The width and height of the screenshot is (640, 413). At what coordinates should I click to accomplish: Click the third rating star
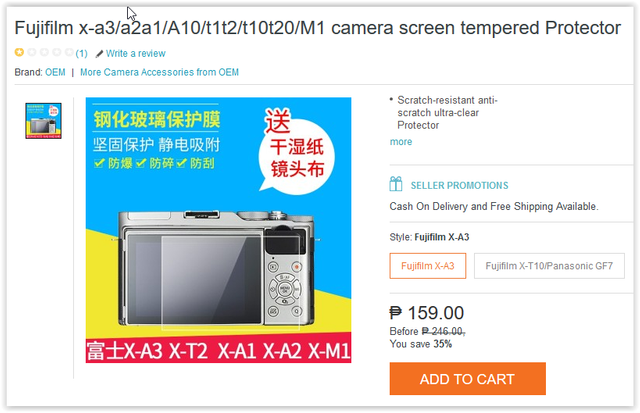point(44,52)
